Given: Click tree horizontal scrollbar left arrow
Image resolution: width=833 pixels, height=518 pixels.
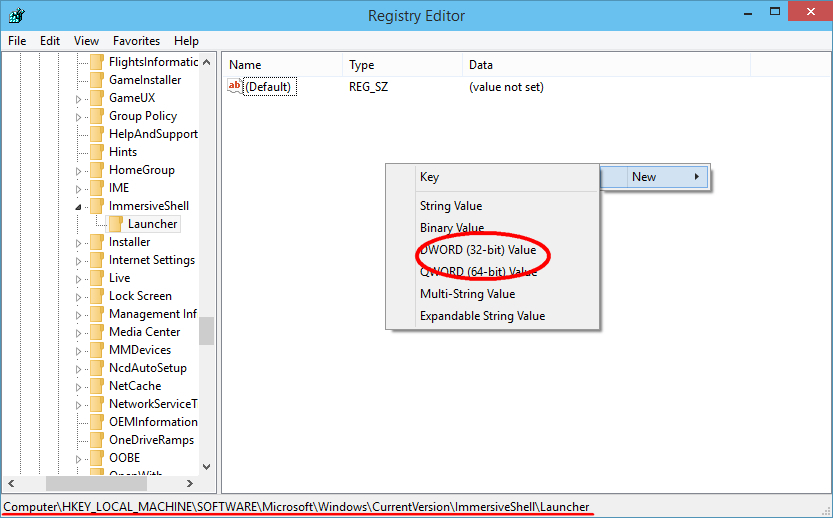Looking at the screenshot, I should tap(11, 483).
